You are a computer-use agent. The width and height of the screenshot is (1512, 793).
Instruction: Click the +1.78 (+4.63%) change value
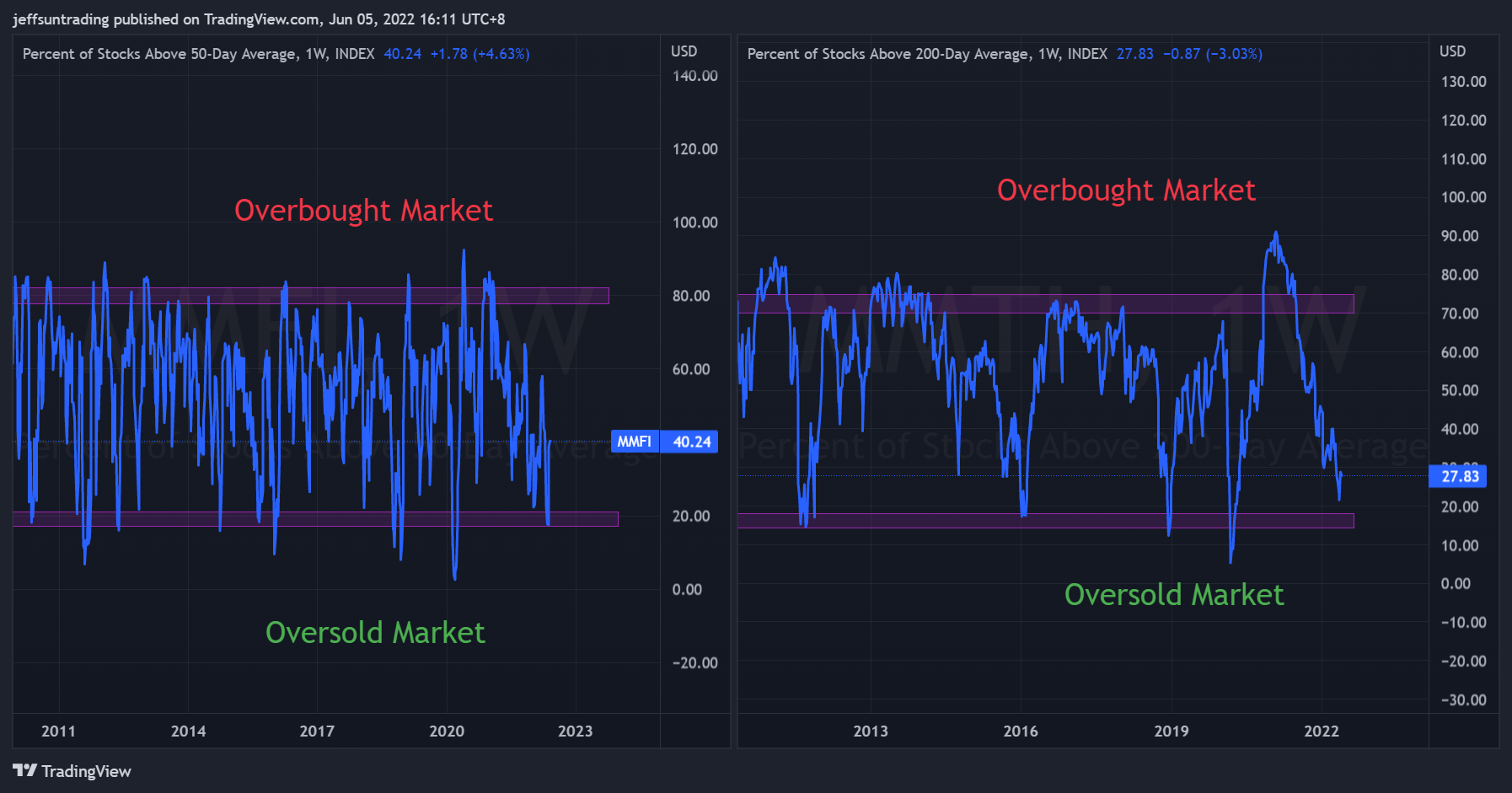pos(480,54)
